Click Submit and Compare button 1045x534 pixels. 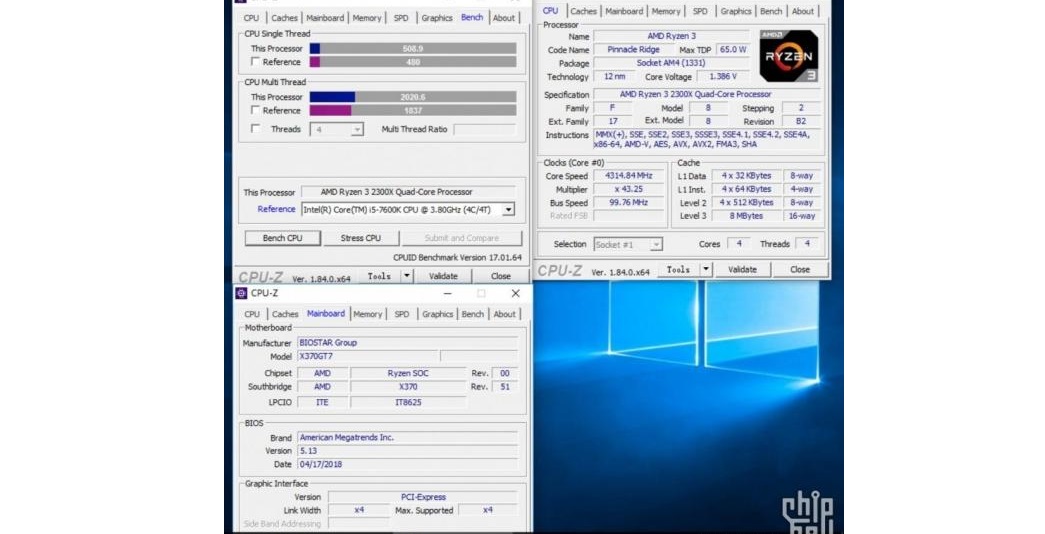[461, 238]
